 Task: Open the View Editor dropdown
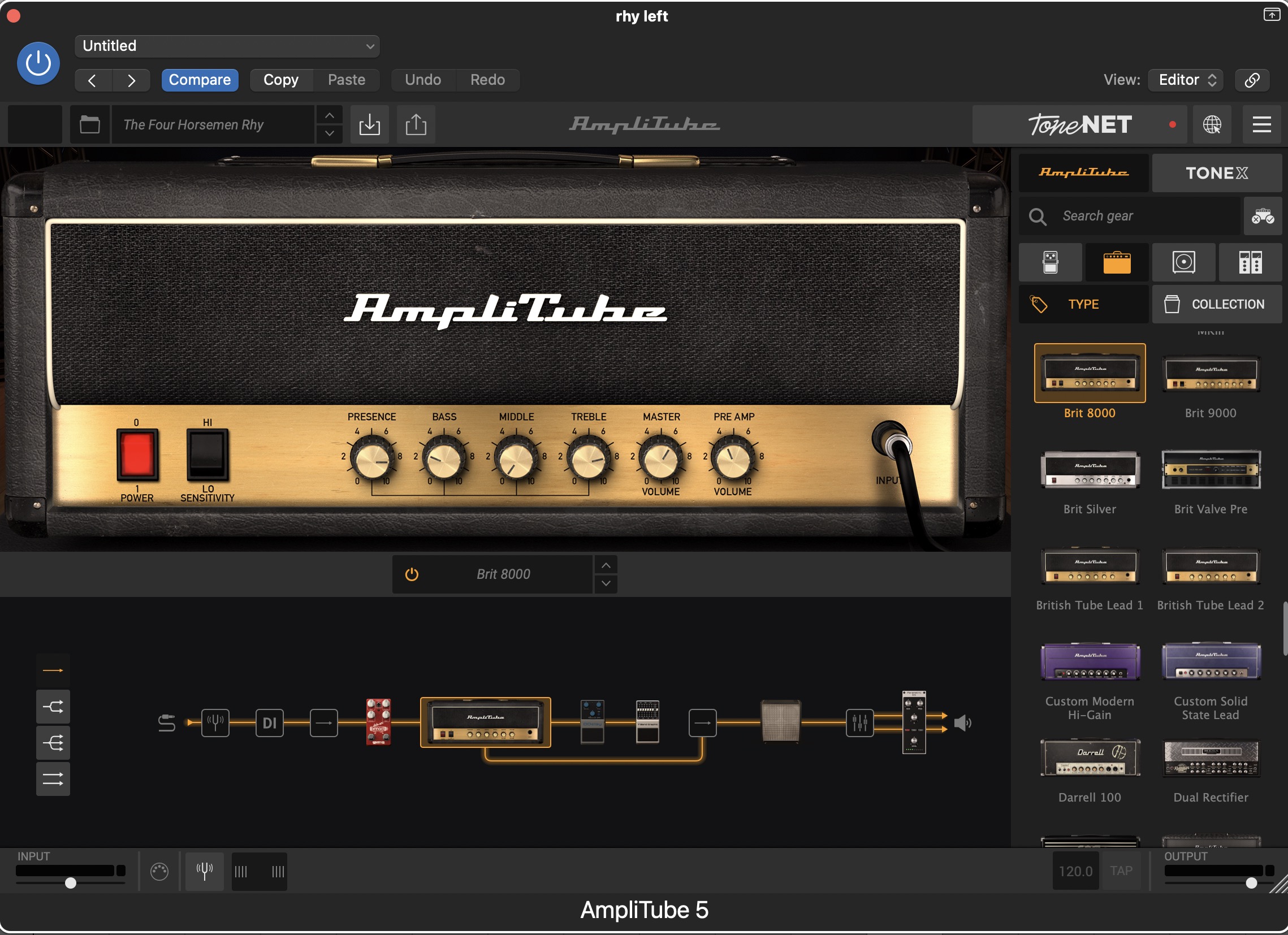coord(1185,80)
